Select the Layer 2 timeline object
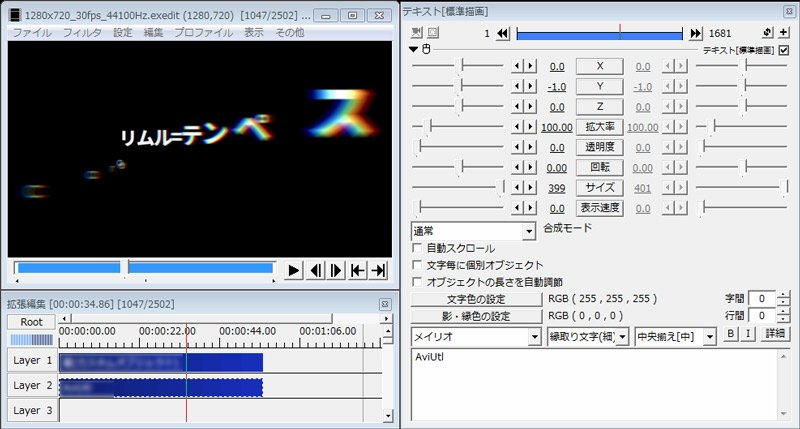 click(161, 388)
